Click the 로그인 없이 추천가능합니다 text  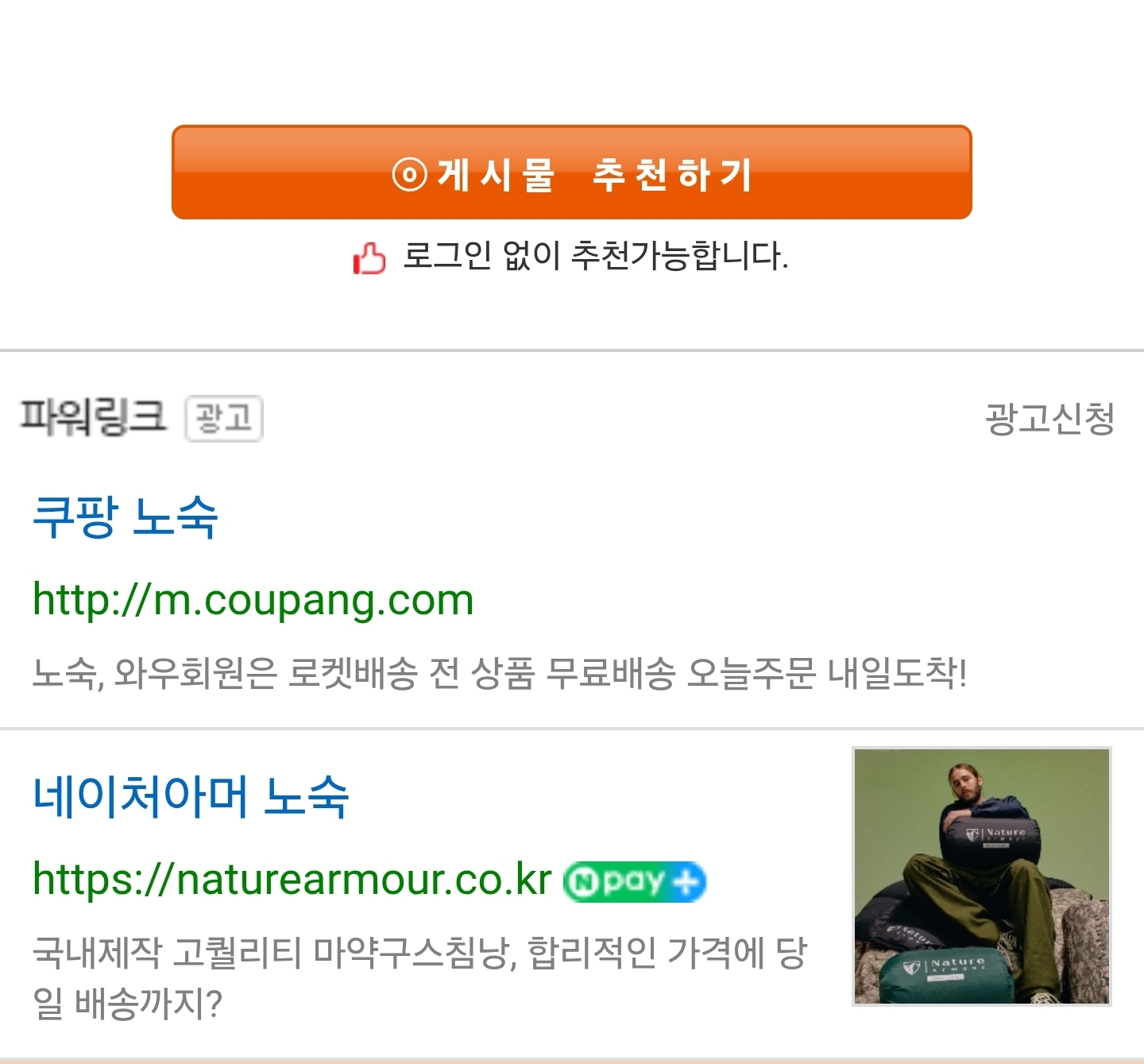[x=595, y=256]
